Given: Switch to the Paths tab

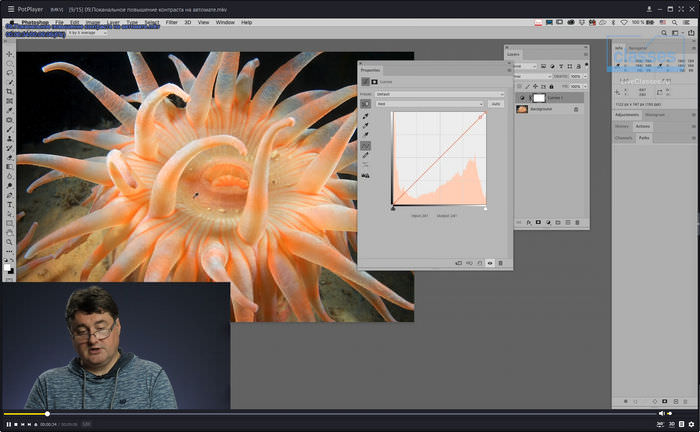Looking at the screenshot, I should click(x=644, y=137).
